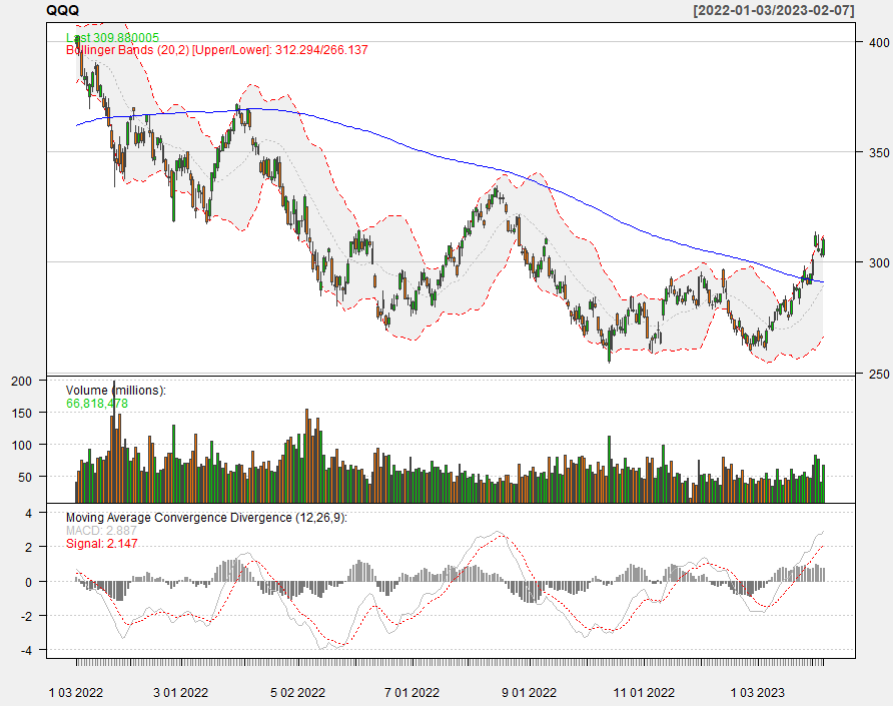
Task: Click the '1 03 2022' date label
Action: pos(76,693)
